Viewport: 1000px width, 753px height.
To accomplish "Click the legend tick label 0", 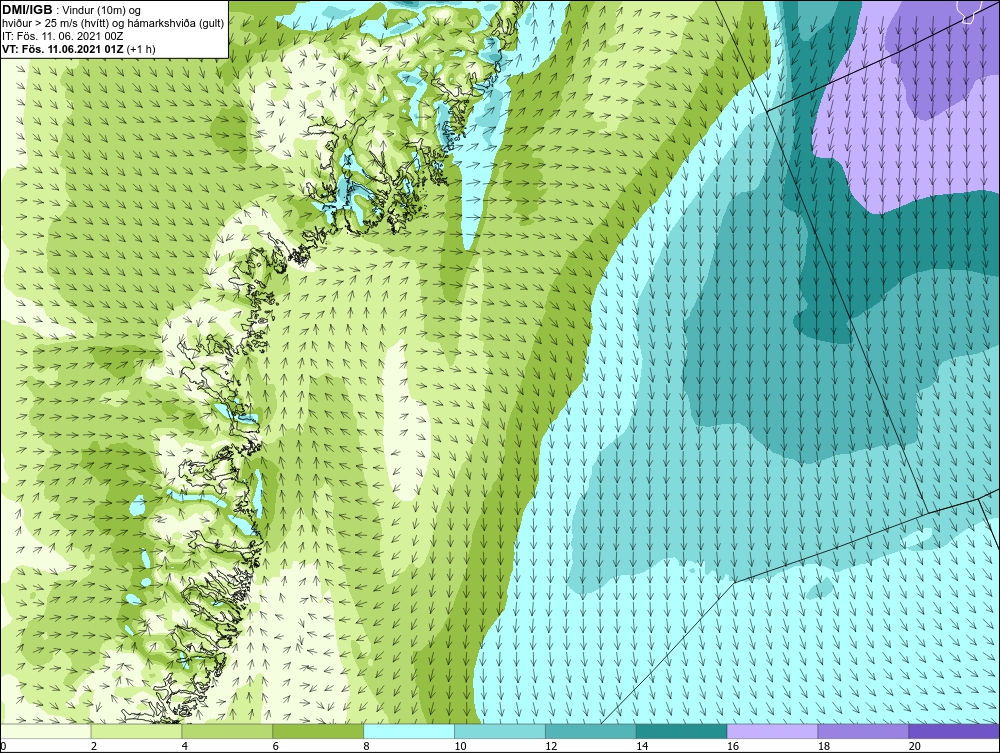I will click(x=3, y=746).
